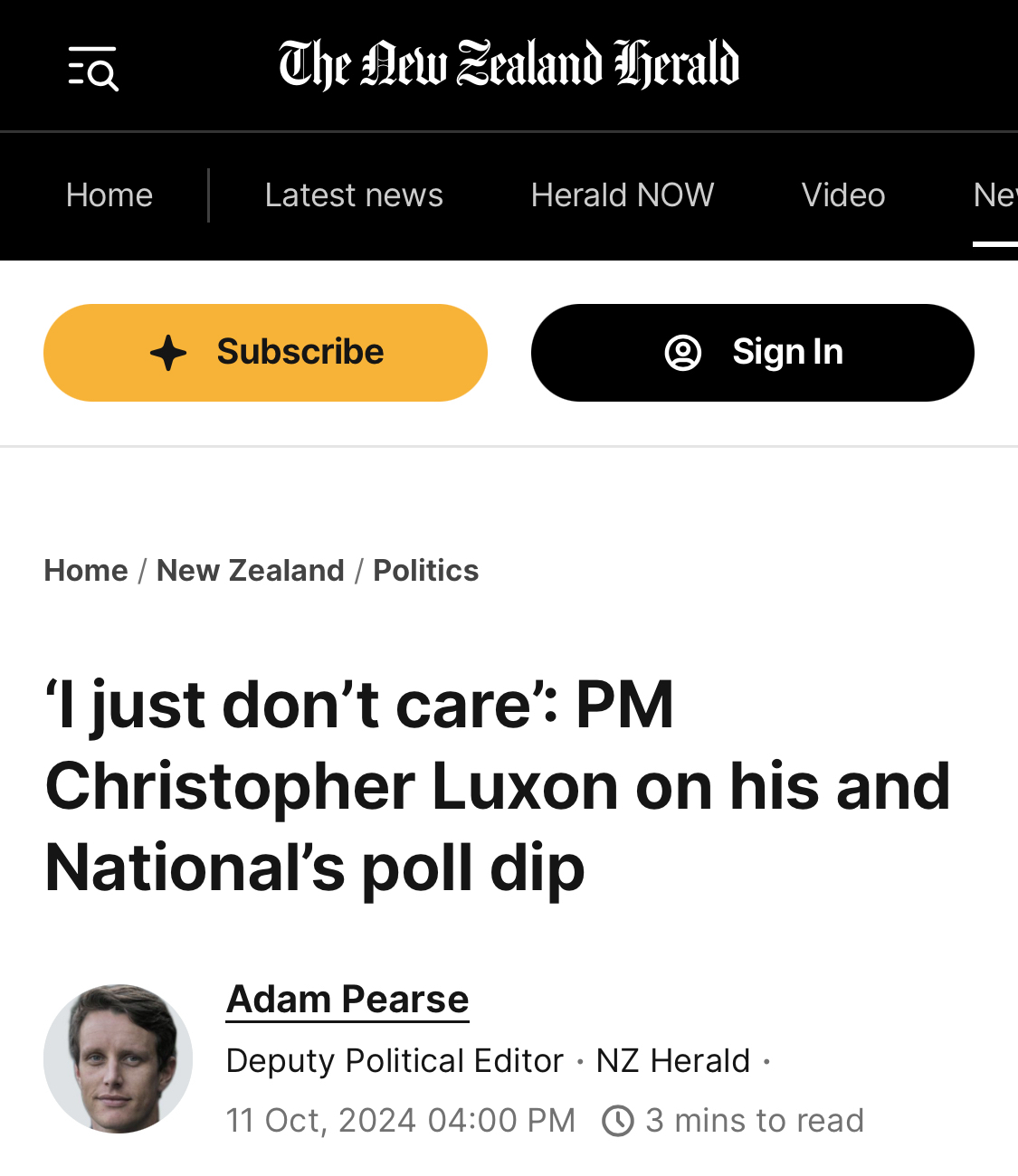Open Adam Pearse's author photo
The width and height of the screenshot is (1018, 1176).
click(x=119, y=1058)
